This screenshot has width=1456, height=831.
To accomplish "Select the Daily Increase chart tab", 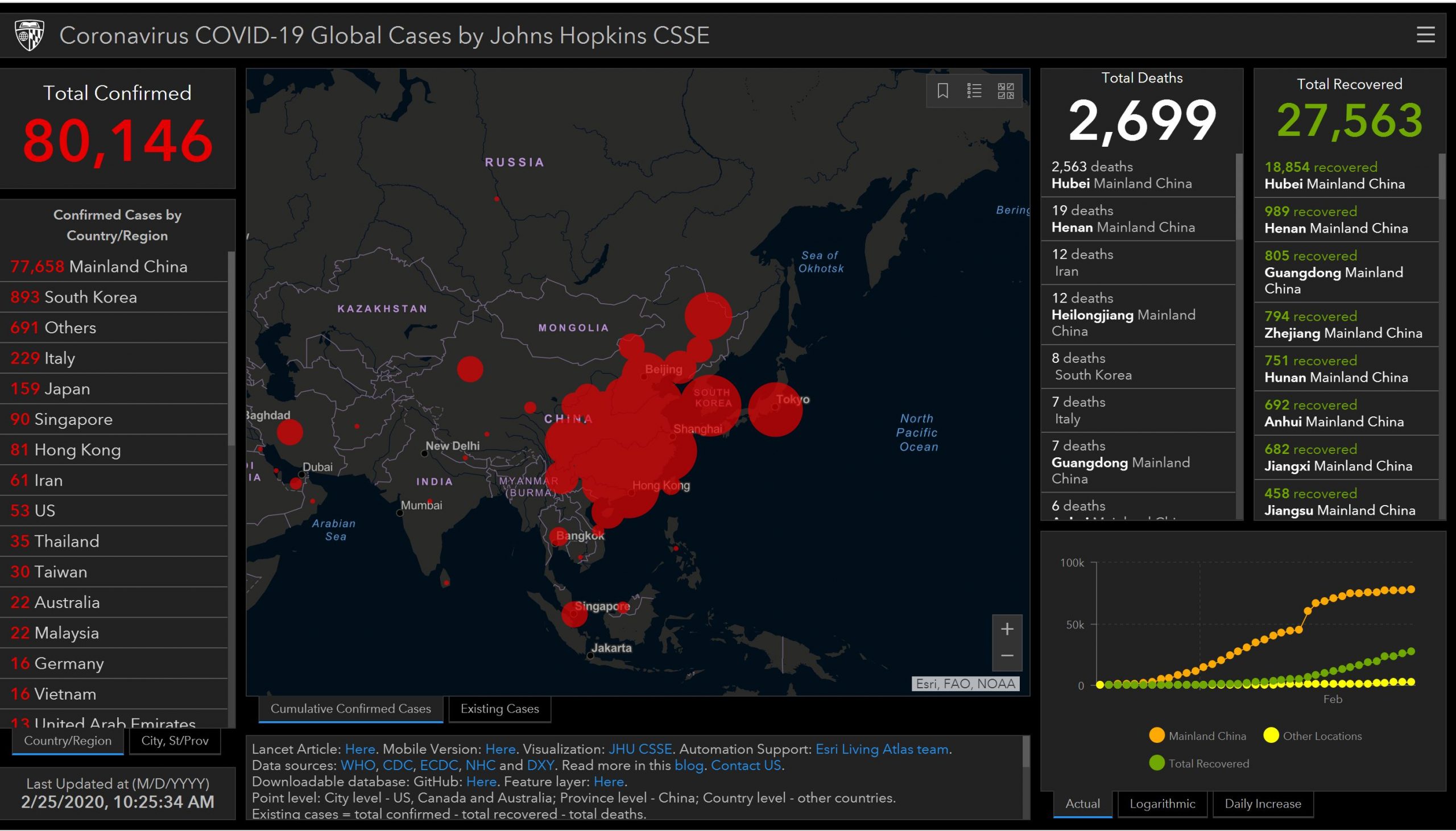I will click(x=1263, y=804).
